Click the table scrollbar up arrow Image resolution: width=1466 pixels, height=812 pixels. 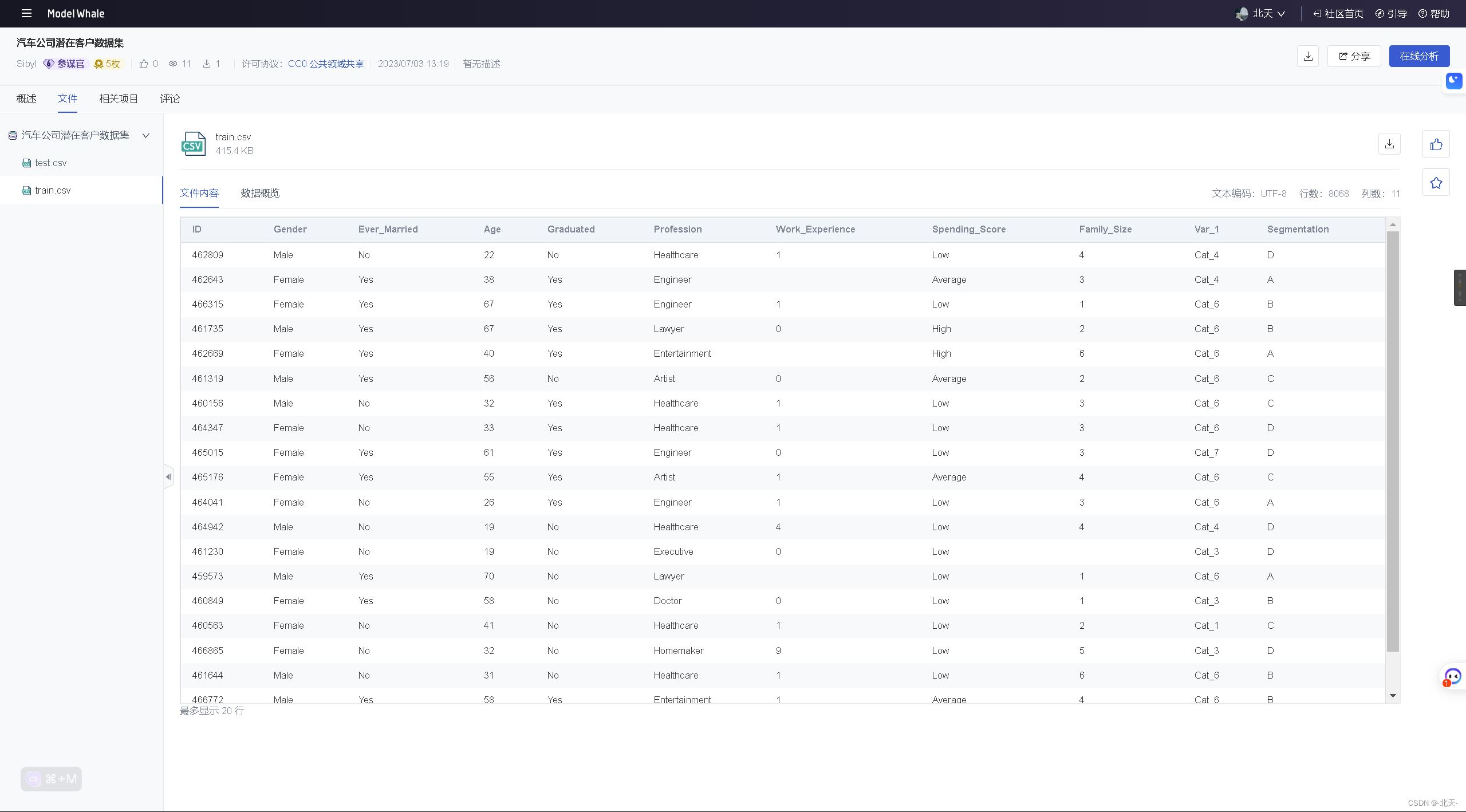pos(1393,224)
